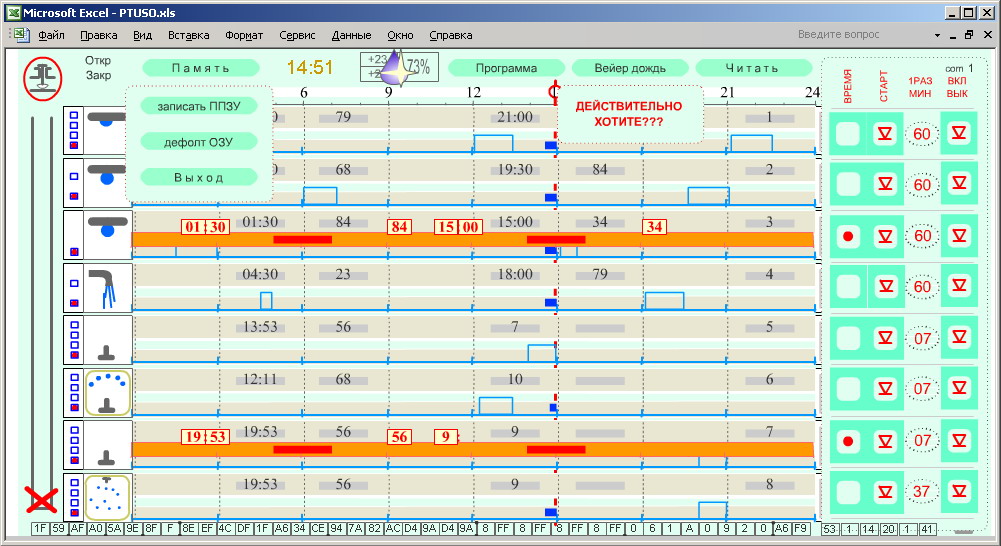Click the 'записать ППЗУ' button
1001x546 pixels.
point(199,106)
